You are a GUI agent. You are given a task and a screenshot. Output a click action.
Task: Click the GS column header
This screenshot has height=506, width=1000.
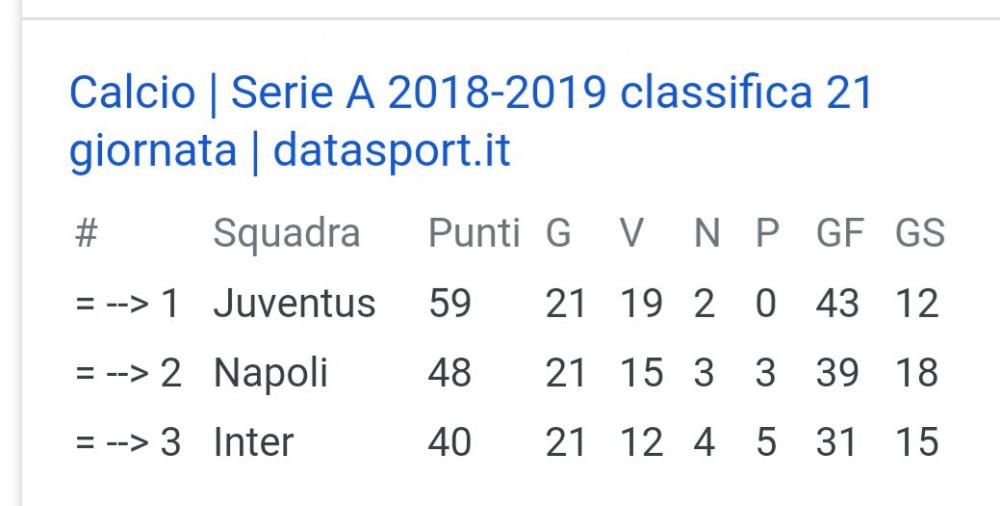920,233
